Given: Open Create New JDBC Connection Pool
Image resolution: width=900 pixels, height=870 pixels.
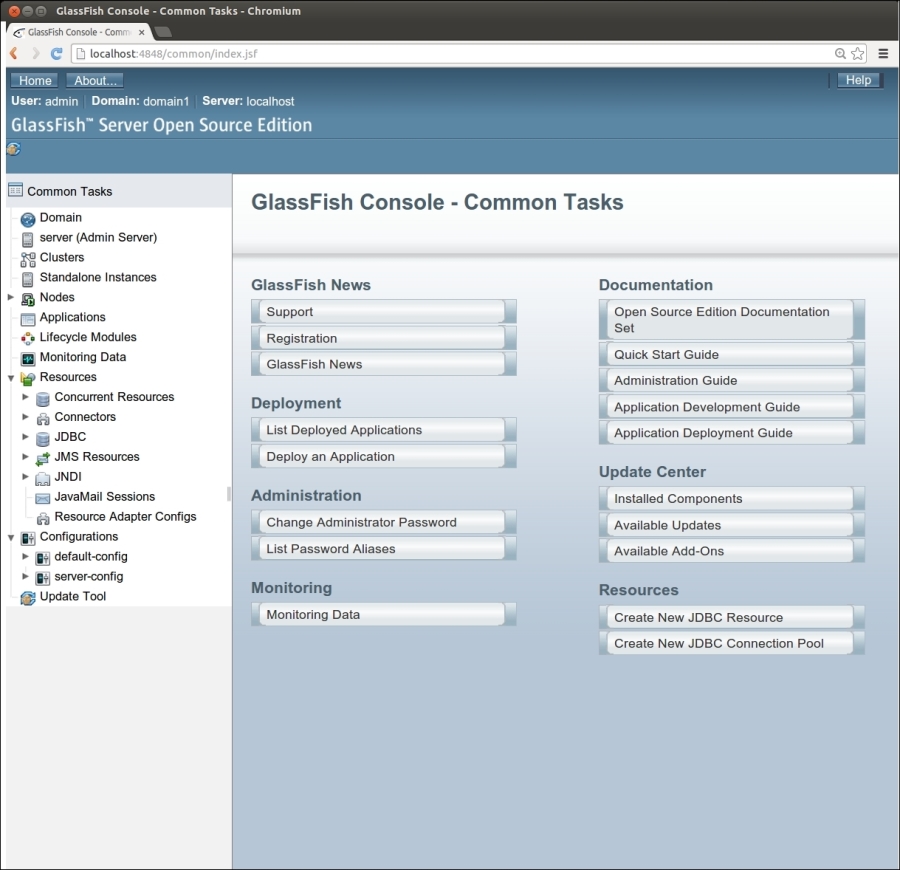Looking at the screenshot, I should point(728,643).
